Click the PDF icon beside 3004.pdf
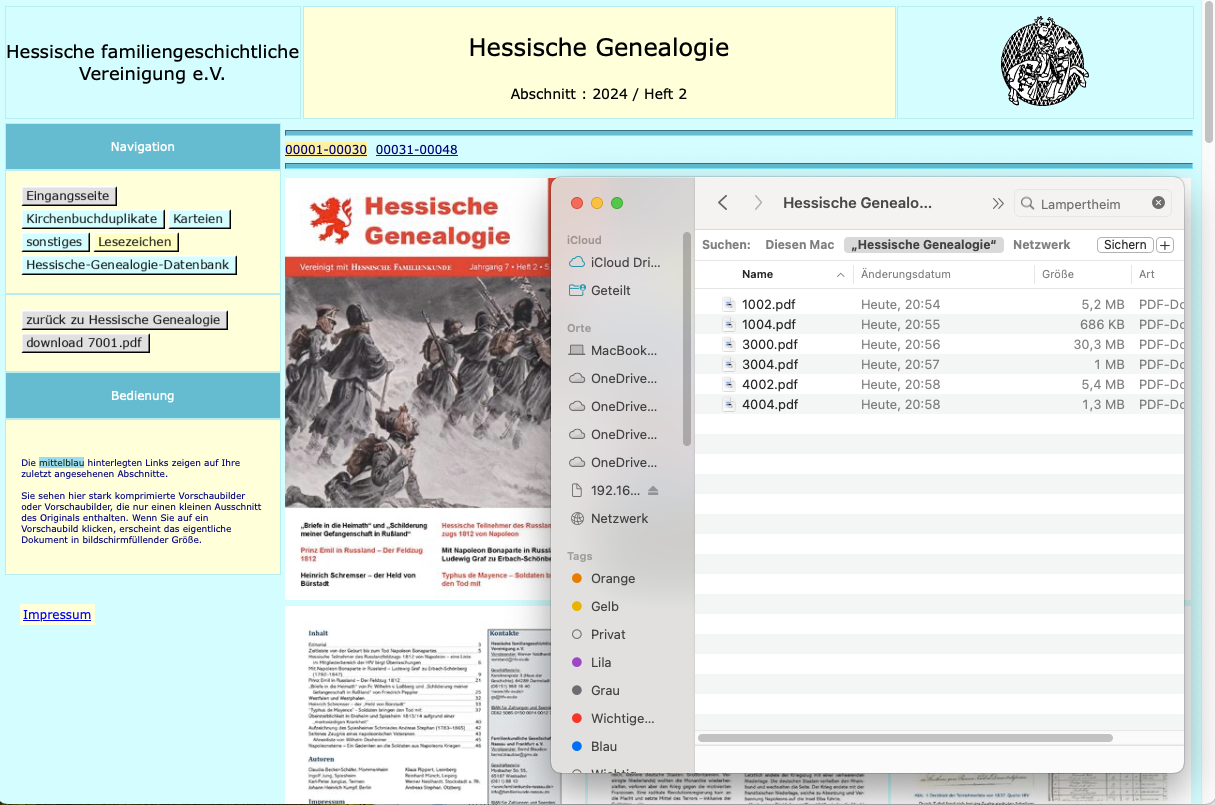1215x805 pixels. pyautogui.click(x=729, y=364)
